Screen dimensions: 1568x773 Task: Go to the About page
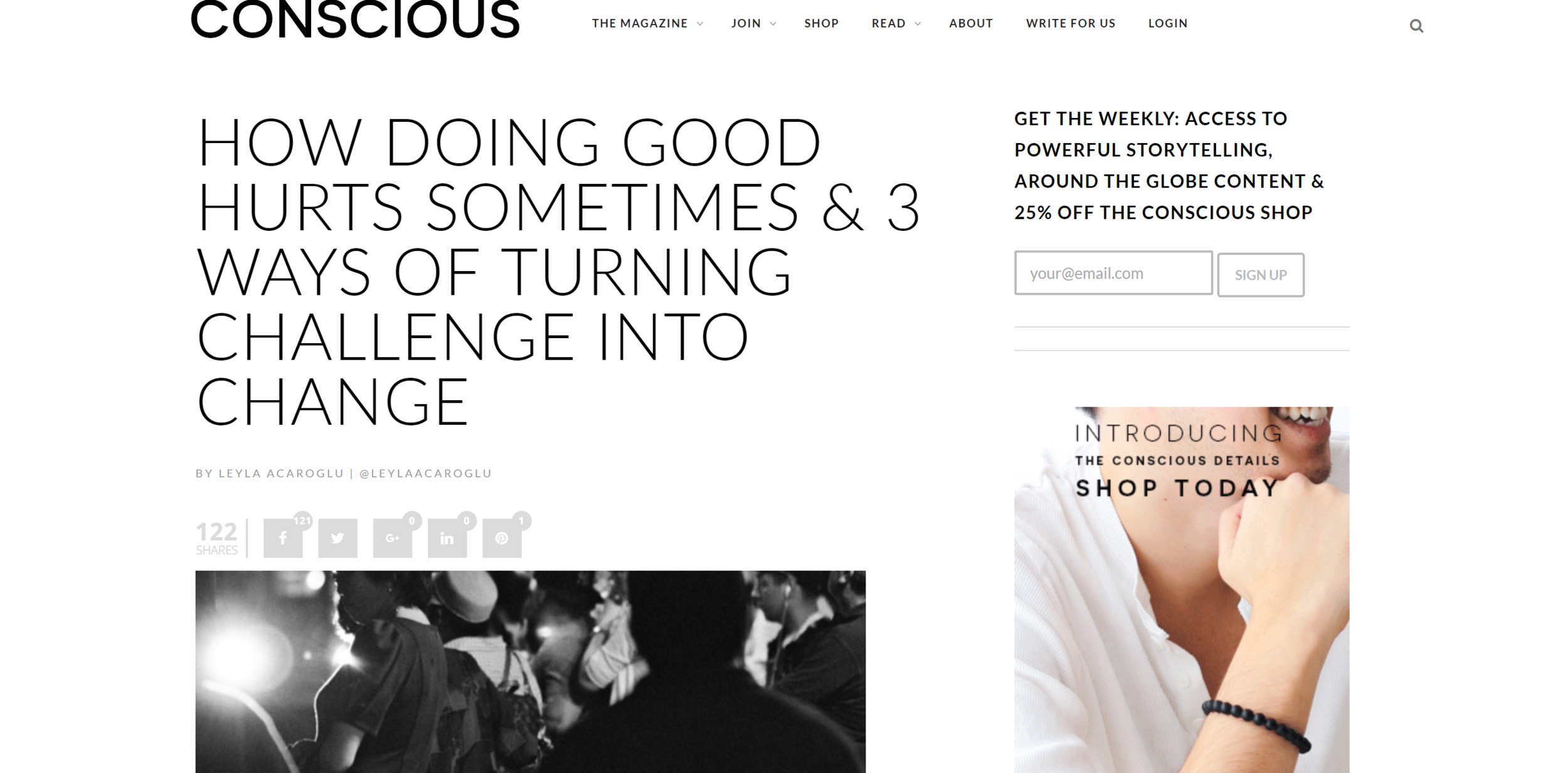971,23
